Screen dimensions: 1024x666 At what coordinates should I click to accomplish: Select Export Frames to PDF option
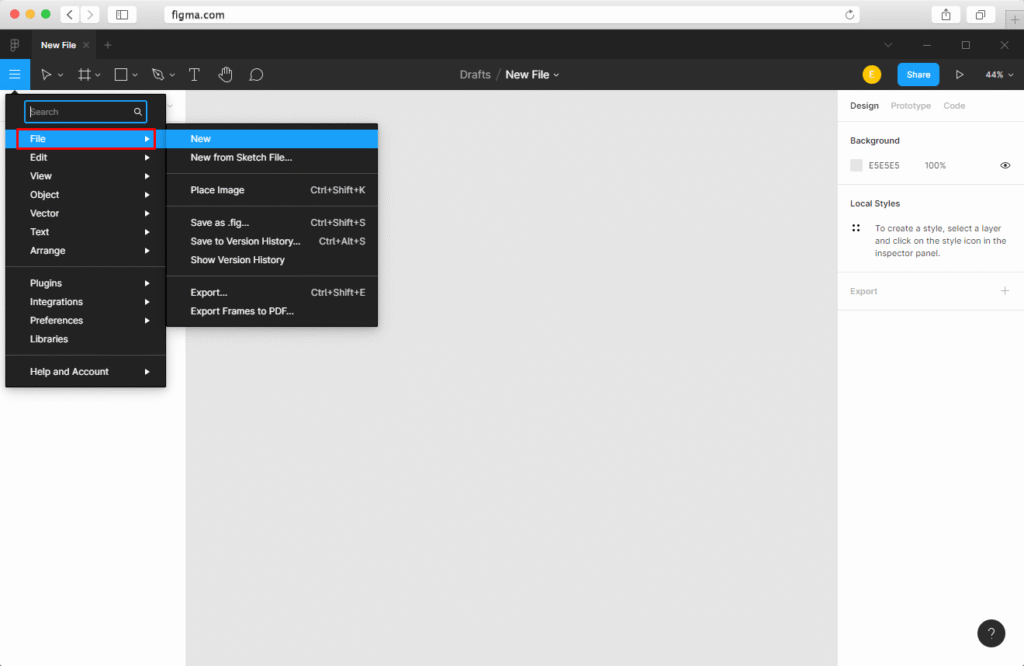242,311
